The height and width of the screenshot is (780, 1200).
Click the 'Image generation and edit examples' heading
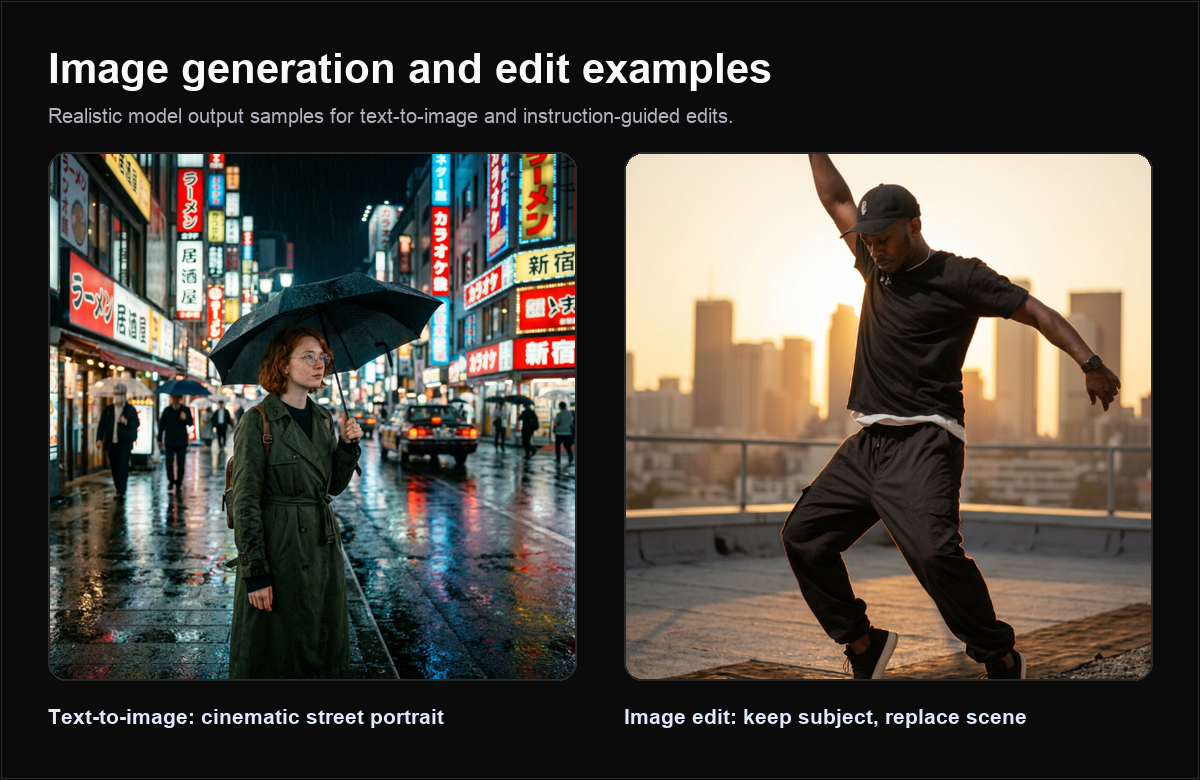410,69
